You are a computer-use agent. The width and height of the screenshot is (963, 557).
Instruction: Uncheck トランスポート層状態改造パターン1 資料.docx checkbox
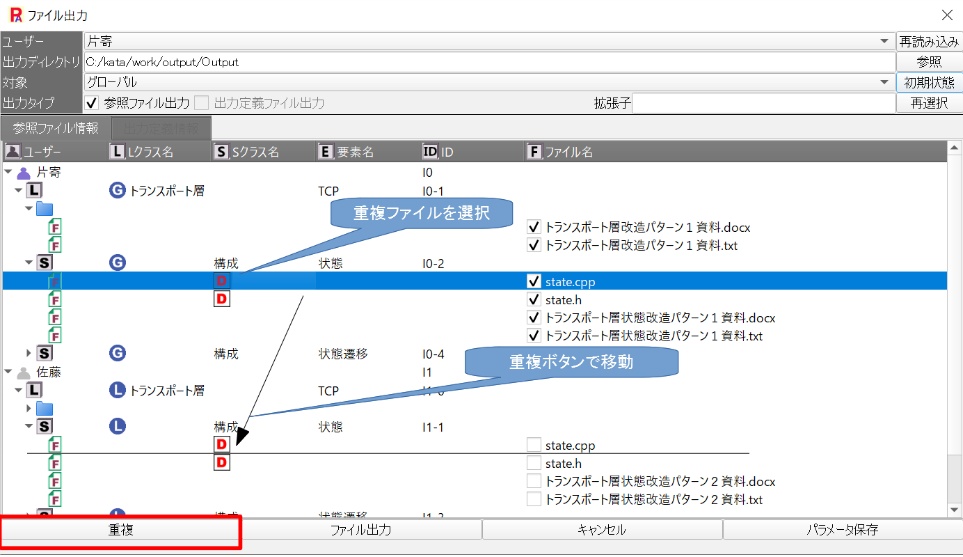coord(534,317)
